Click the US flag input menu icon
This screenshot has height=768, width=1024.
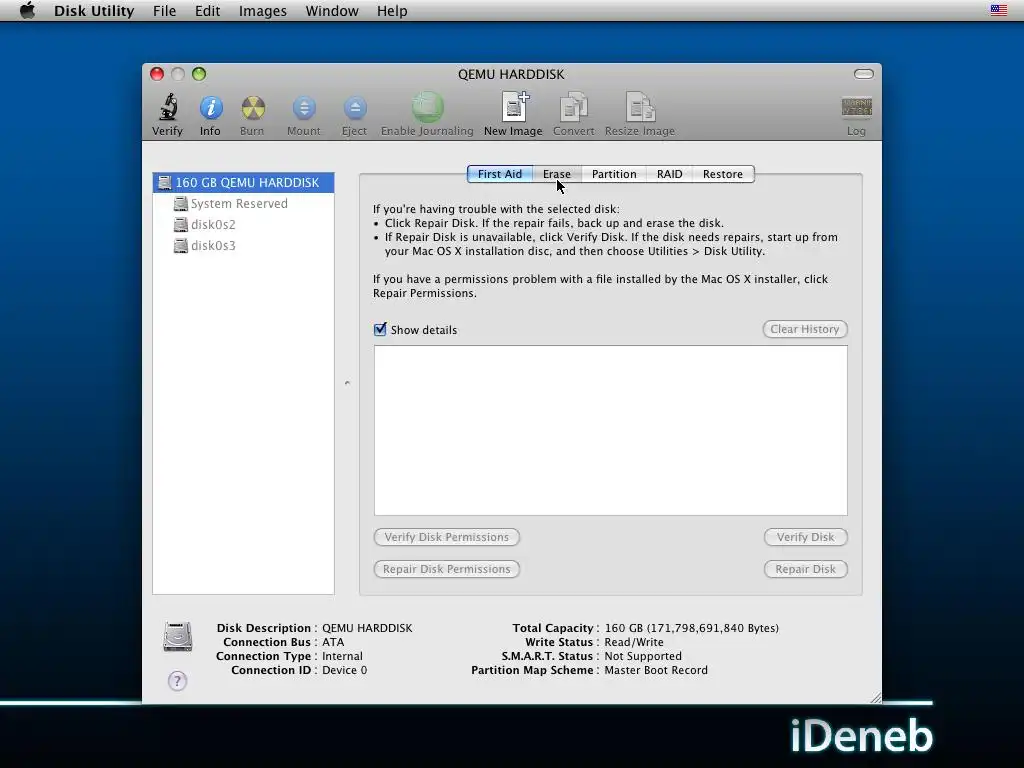(x=998, y=10)
